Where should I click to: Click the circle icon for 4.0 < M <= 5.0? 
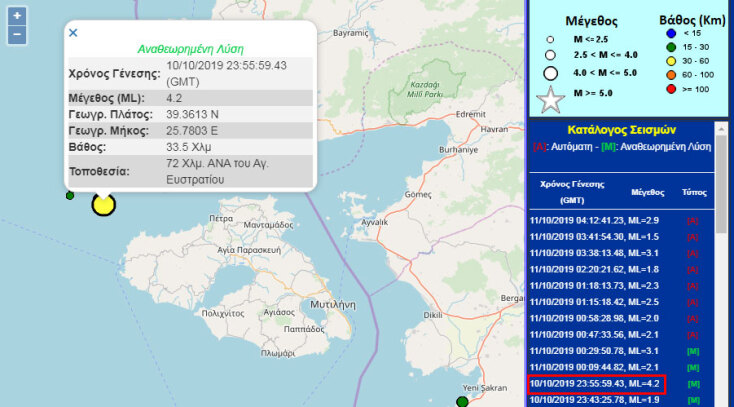550,74
